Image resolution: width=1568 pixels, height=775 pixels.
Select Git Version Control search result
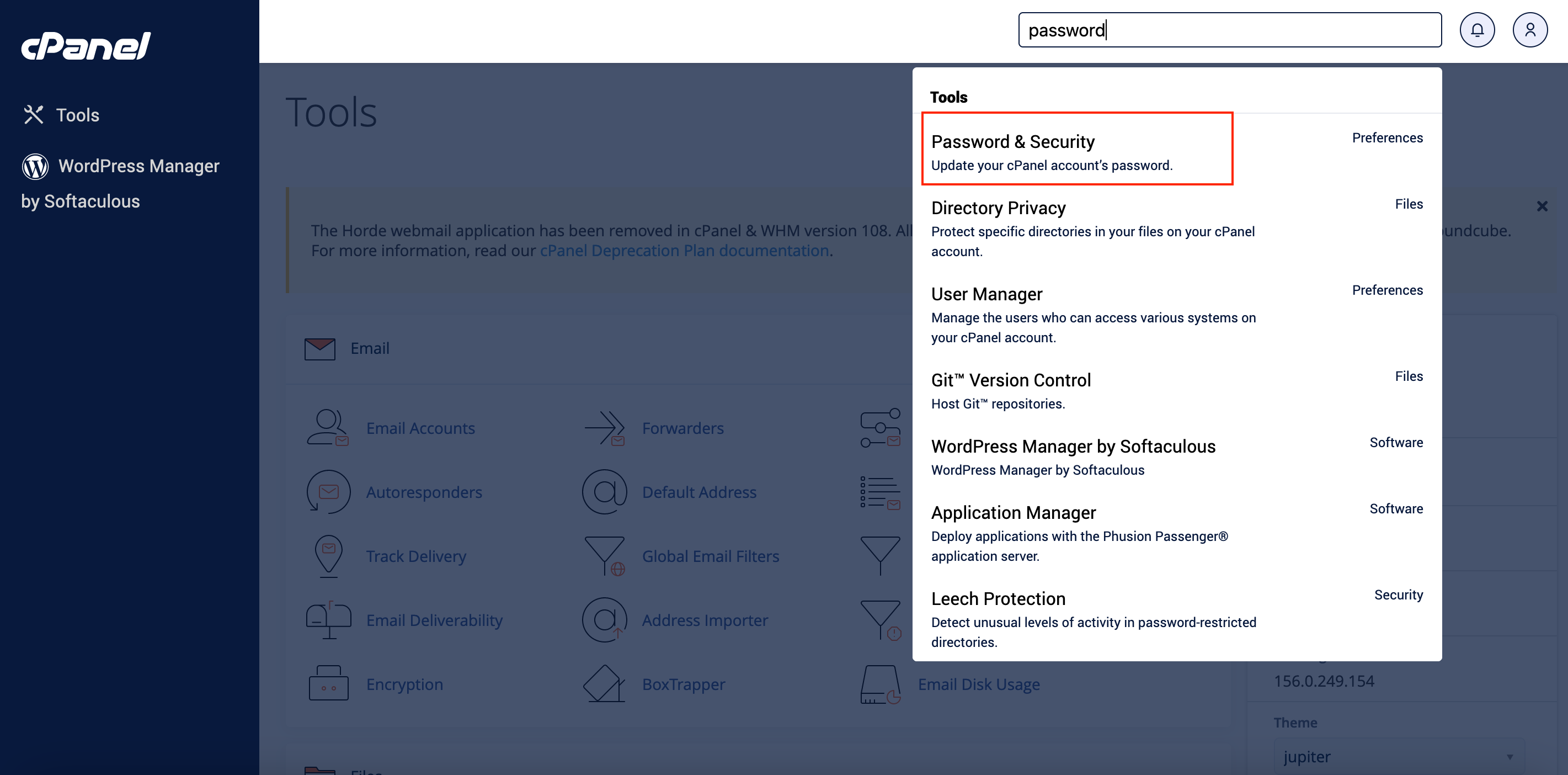[1177, 390]
